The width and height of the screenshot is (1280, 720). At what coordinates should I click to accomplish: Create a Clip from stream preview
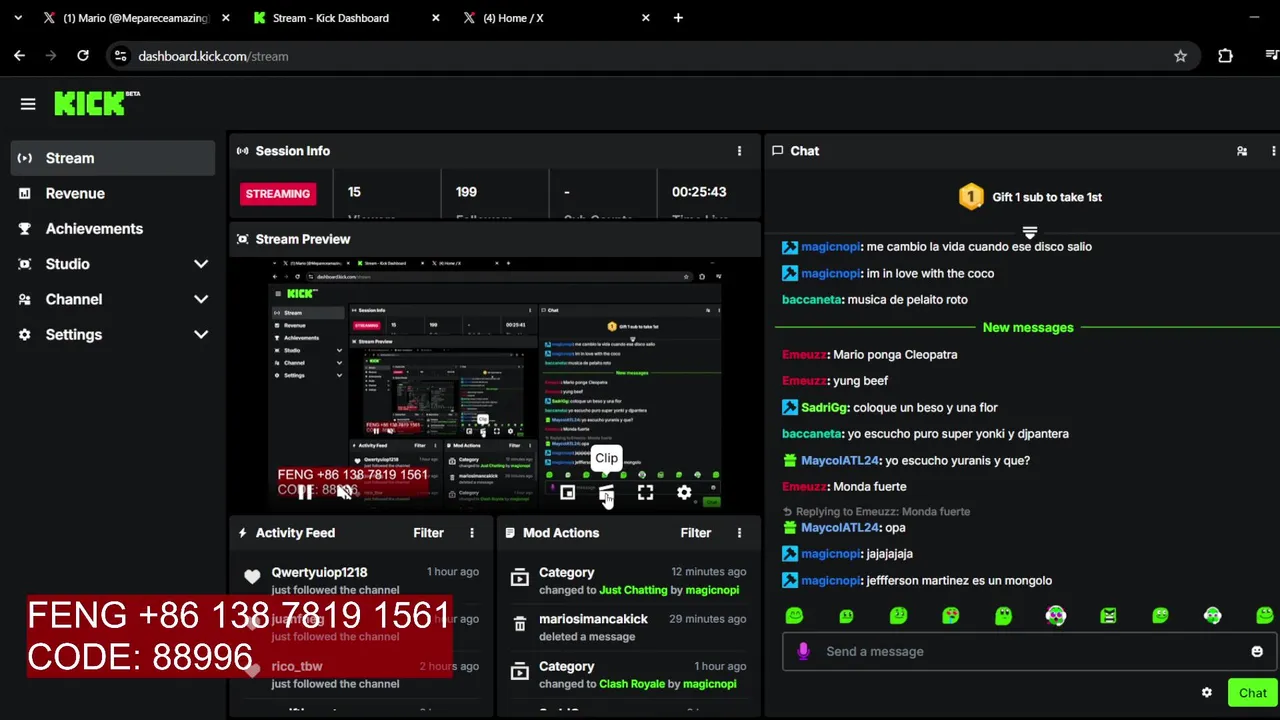(x=606, y=493)
